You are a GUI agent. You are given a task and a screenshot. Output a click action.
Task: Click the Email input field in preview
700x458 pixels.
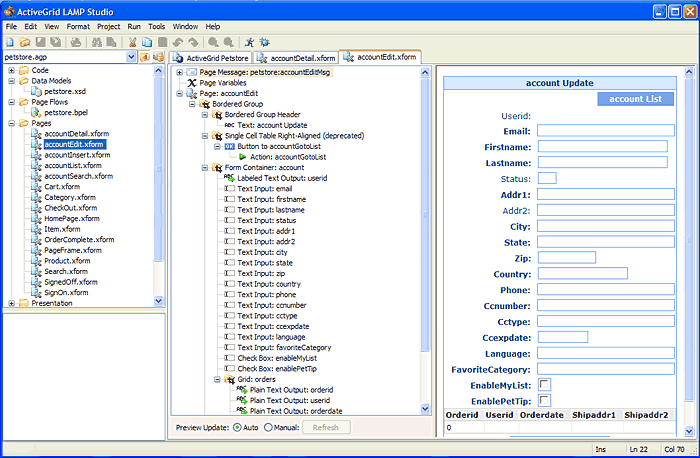pos(605,130)
